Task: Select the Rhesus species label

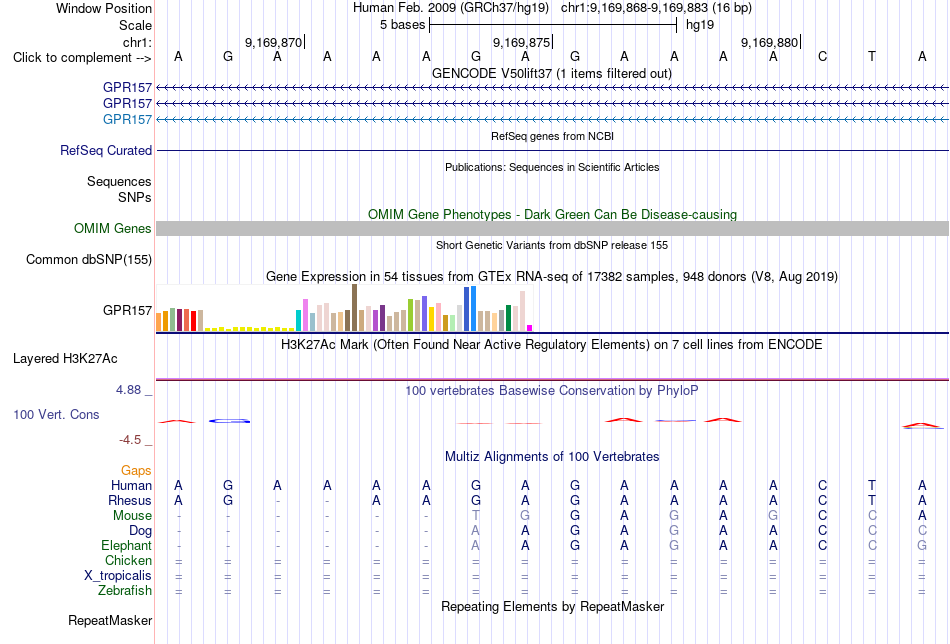Action: tap(130, 500)
